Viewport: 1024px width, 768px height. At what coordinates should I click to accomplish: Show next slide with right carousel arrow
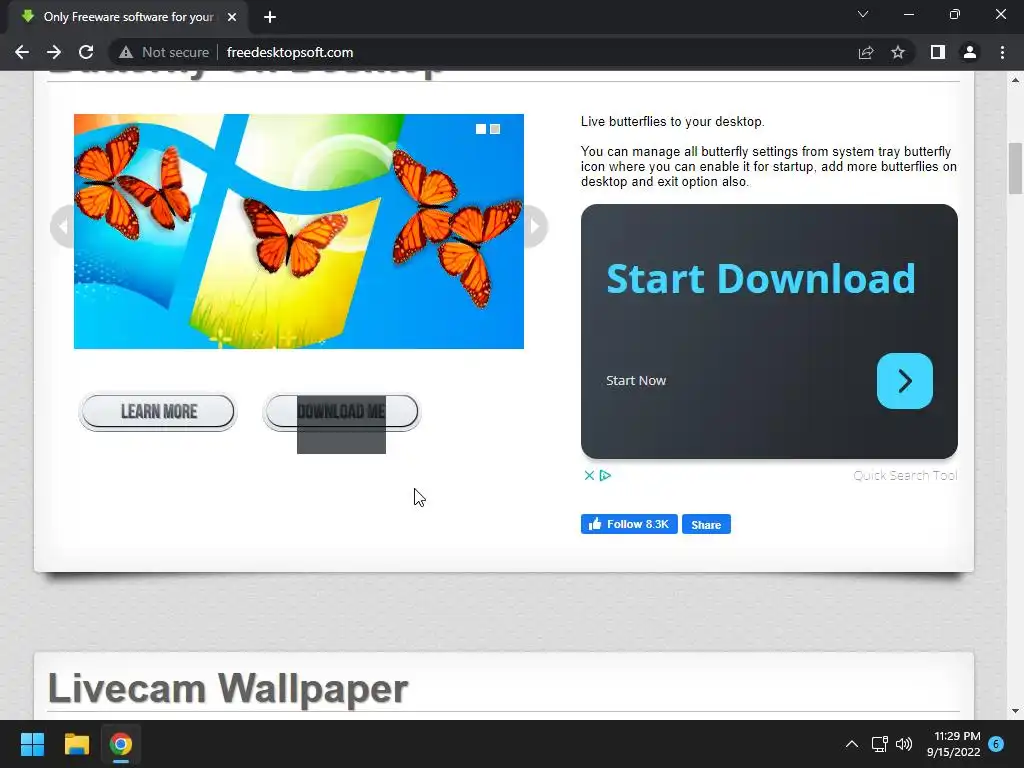click(x=535, y=227)
